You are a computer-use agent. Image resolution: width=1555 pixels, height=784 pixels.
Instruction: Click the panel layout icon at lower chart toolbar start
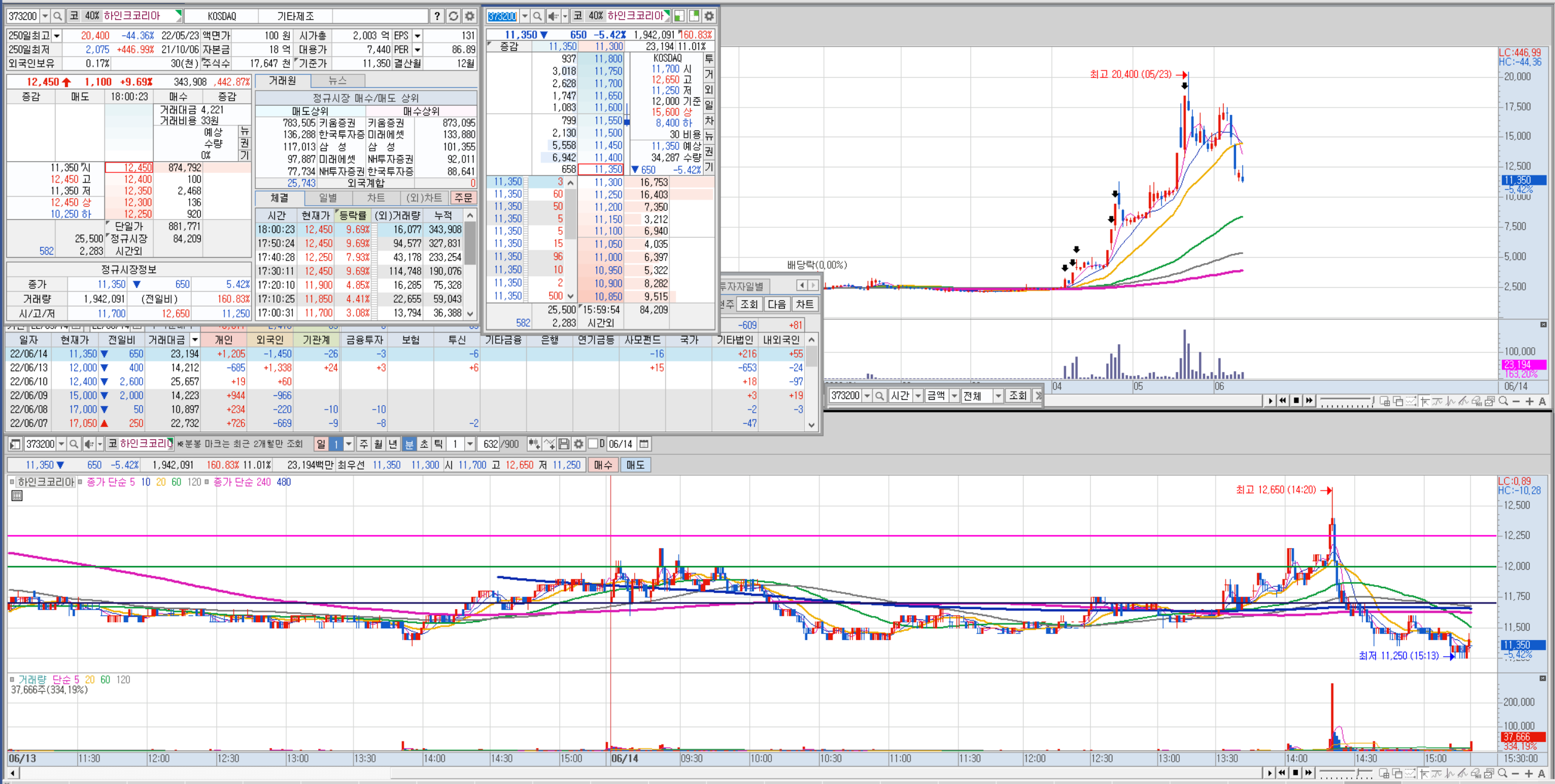(x=15, y=444)
